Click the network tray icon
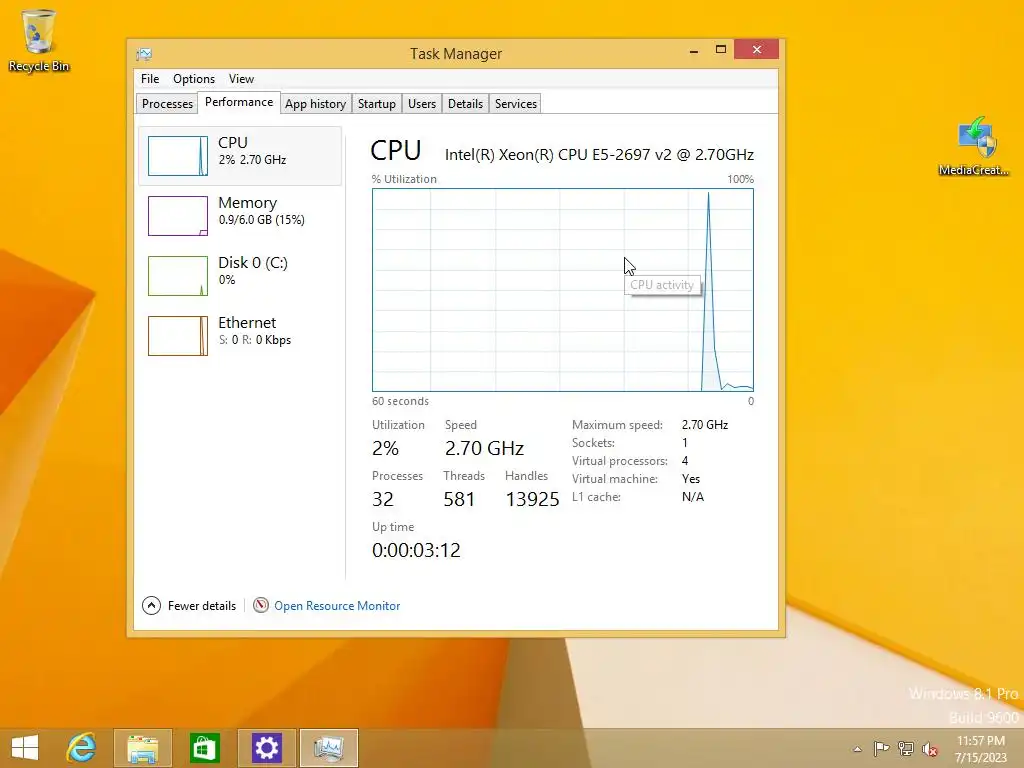 (x=906, y=748)
